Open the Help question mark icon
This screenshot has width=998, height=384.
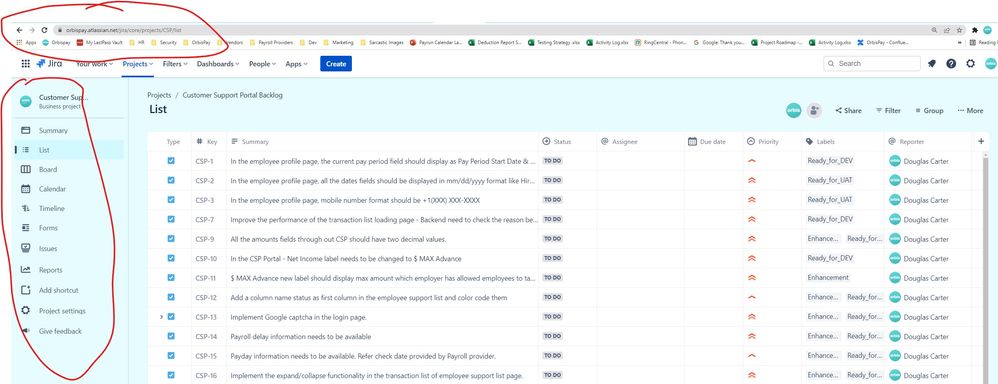pyautogui.click(x=951, y=64)
